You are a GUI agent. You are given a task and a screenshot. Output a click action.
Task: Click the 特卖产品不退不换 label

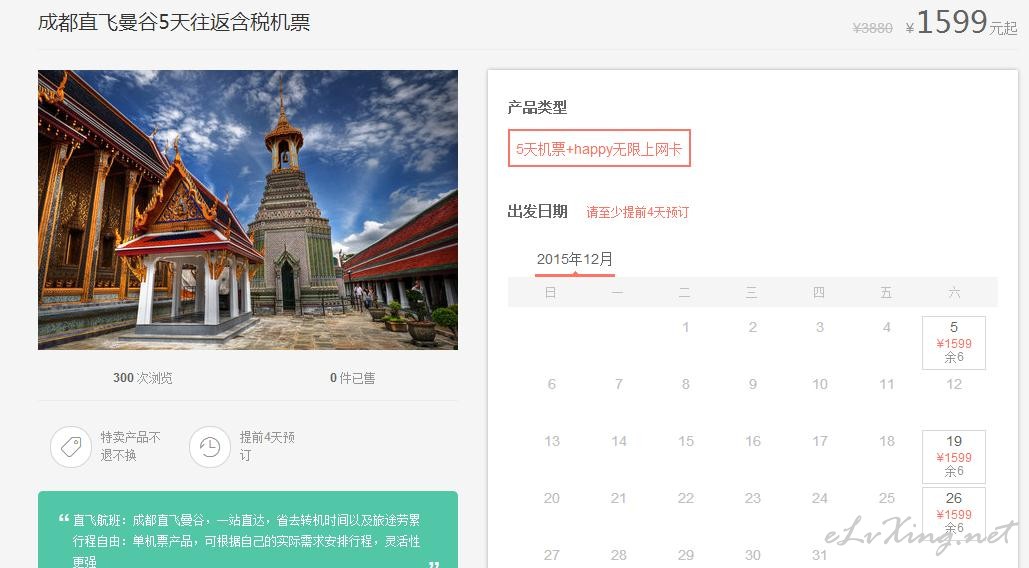[130, 446]
